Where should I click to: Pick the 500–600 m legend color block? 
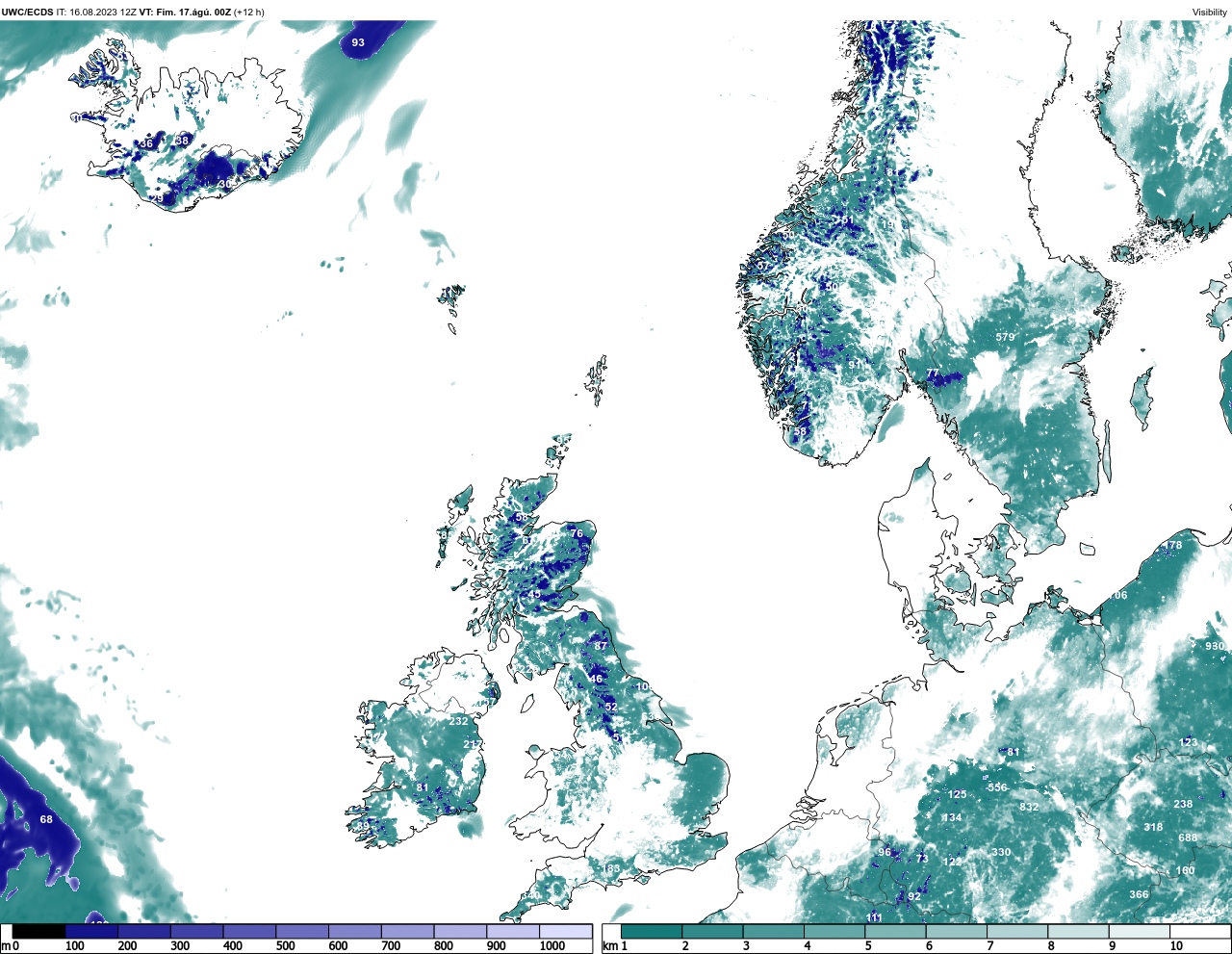coord(302,932)
